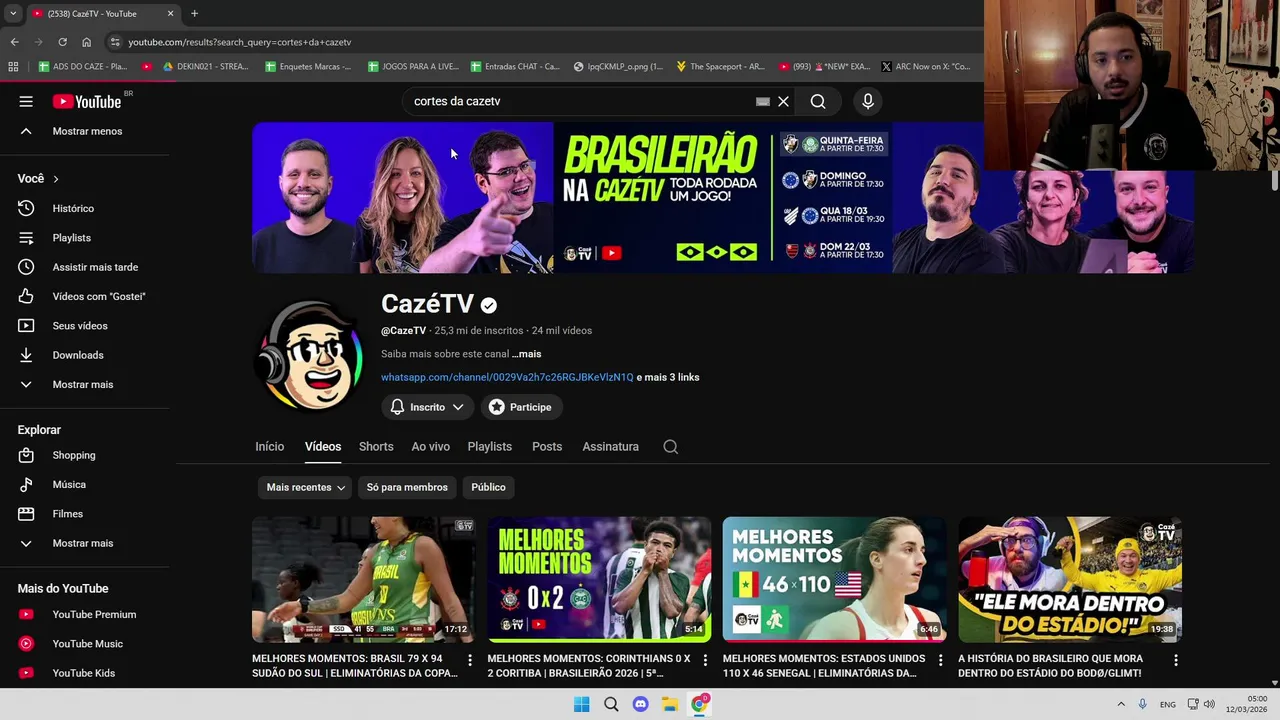Open the Windows Start menu

(x=581, y=704)
